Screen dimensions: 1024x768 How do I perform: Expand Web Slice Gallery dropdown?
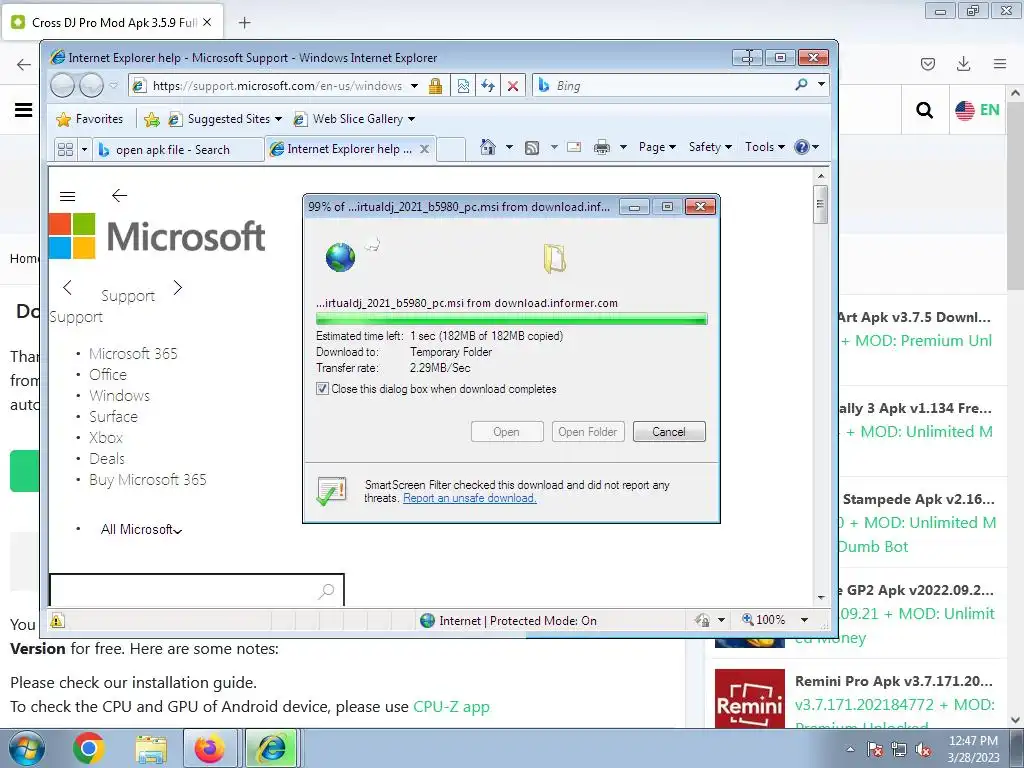pyautogui.click(x=411, y=119)
